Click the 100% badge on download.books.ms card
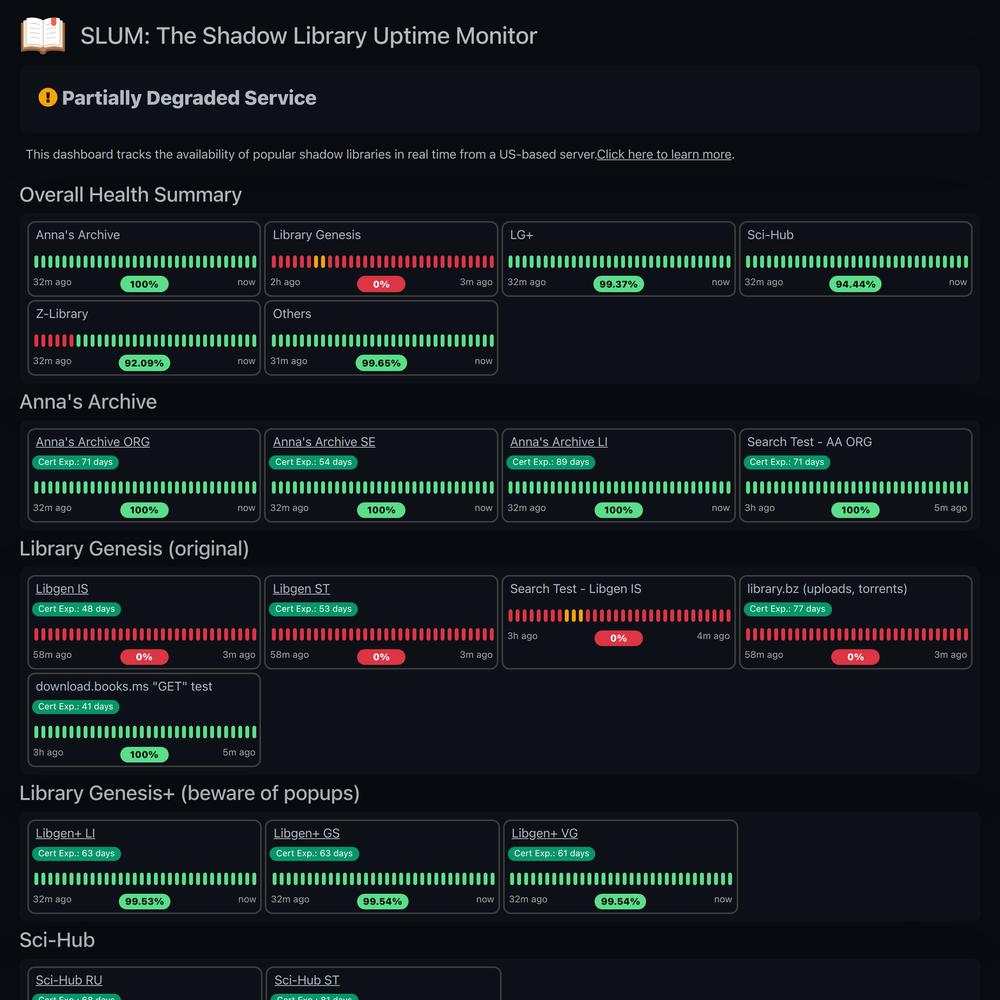The height and width of the screenshot is (1000, 1000). pos(144,754)
